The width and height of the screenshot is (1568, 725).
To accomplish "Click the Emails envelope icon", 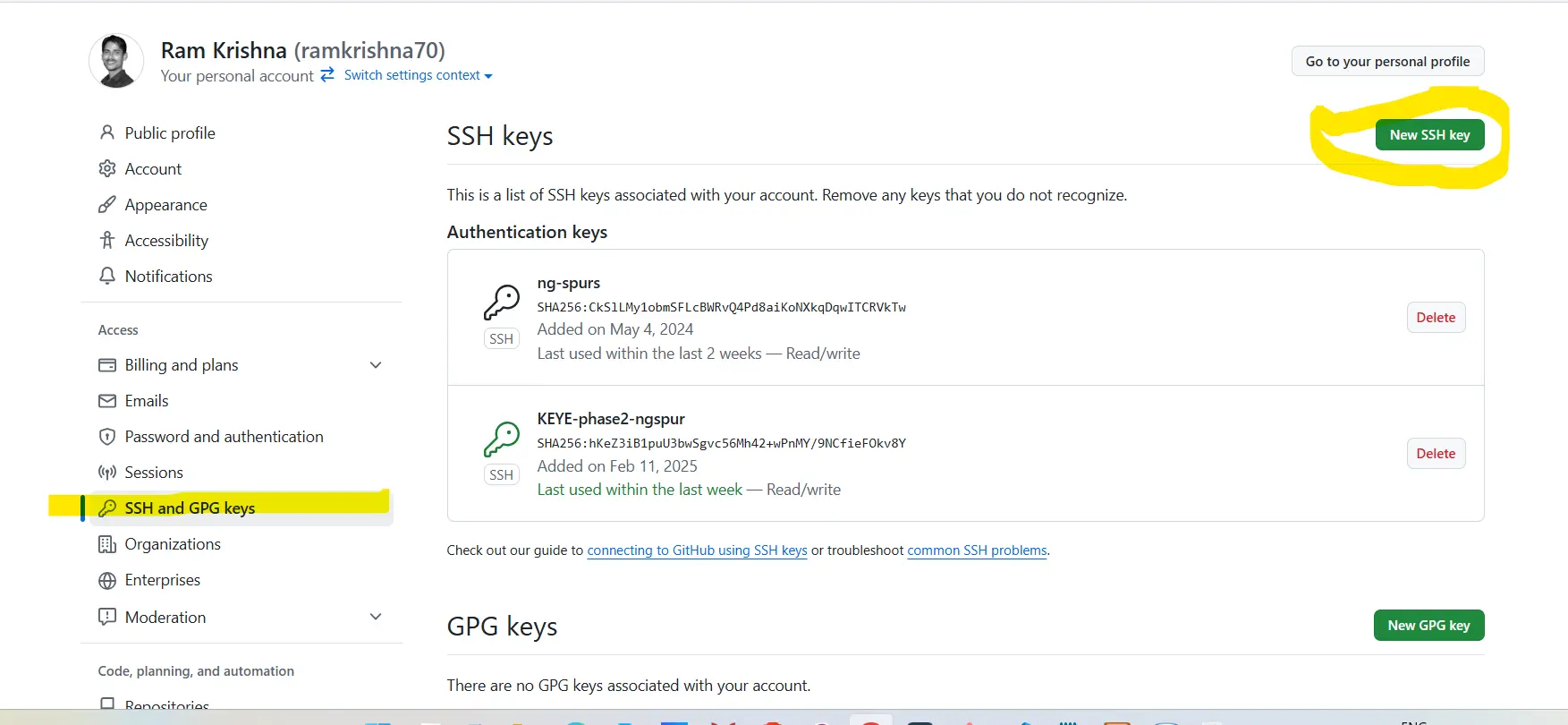I will pos(107,401).
